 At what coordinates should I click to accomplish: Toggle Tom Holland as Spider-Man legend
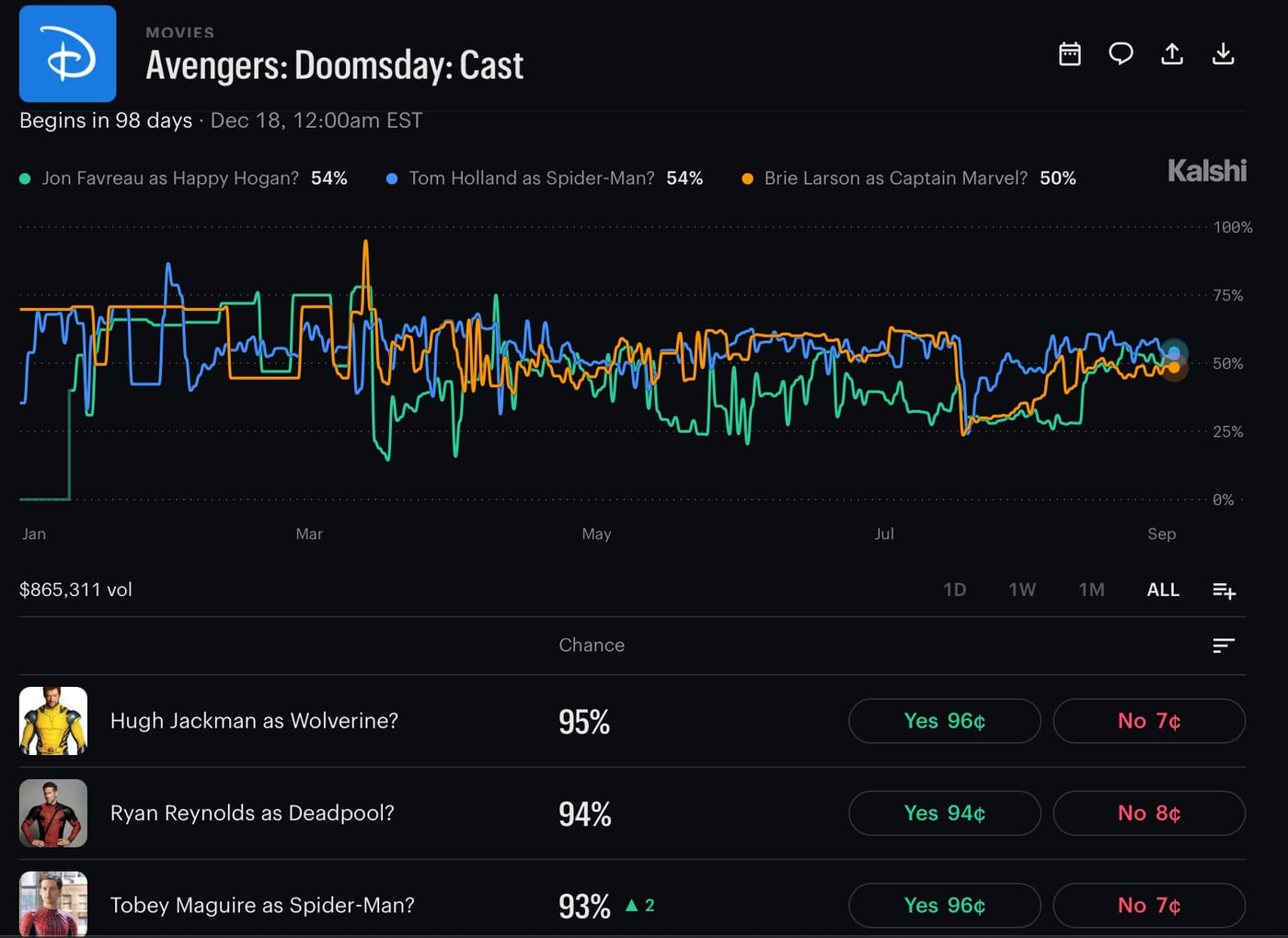(545, 178)
